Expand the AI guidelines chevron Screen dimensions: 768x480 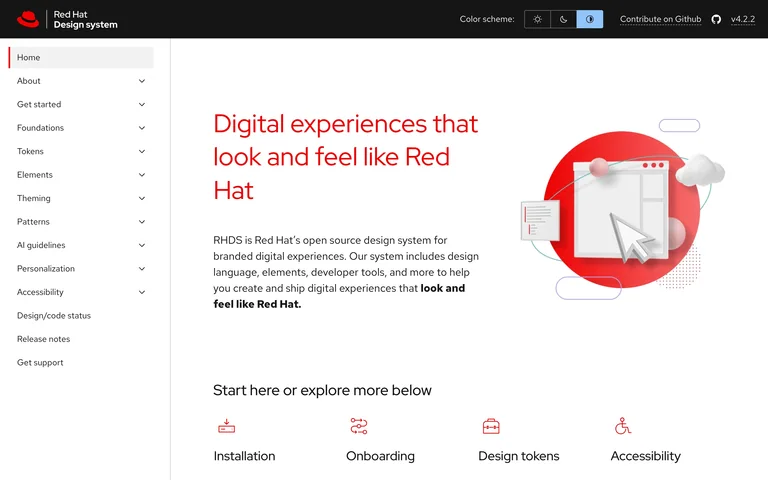pyautogui.click(x=142, y=245)
